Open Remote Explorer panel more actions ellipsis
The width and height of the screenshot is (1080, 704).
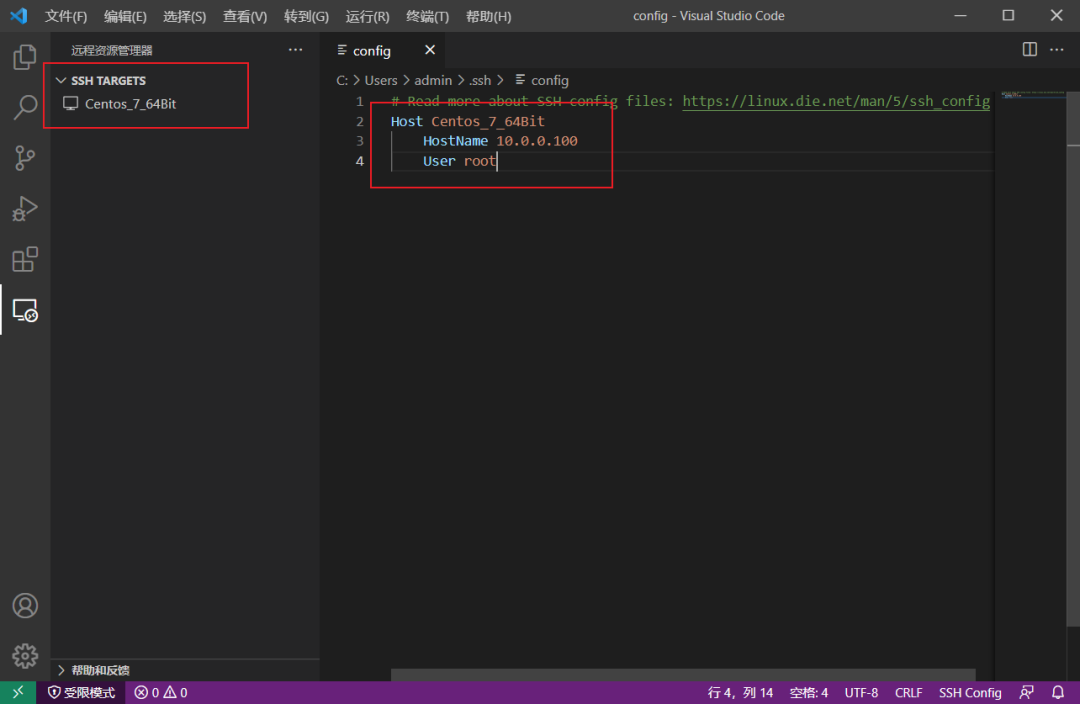click(295, 50)
